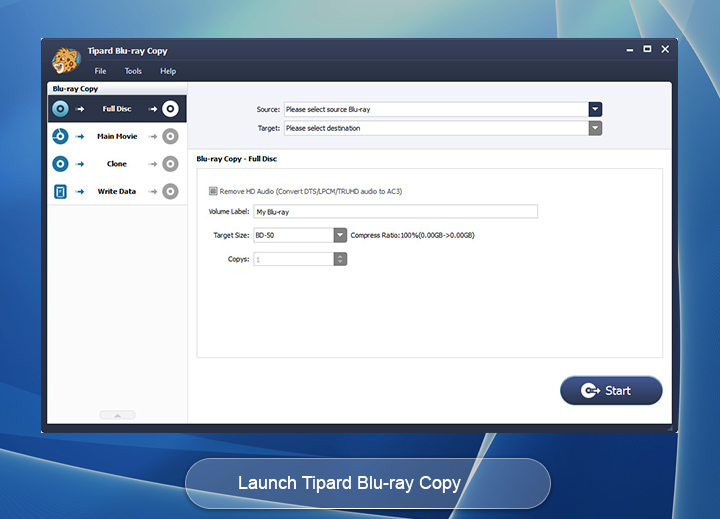
Task: Click the gray target disc in Write Data row
Action: 171,191
